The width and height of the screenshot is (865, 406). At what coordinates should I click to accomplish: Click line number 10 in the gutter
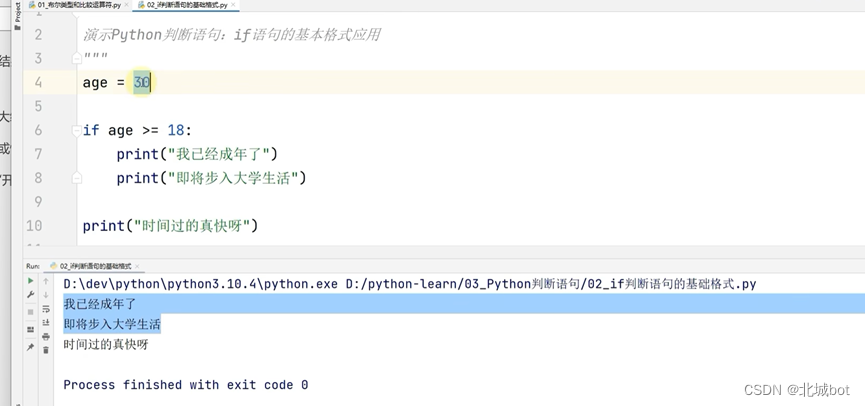click(x=34, y=226)
